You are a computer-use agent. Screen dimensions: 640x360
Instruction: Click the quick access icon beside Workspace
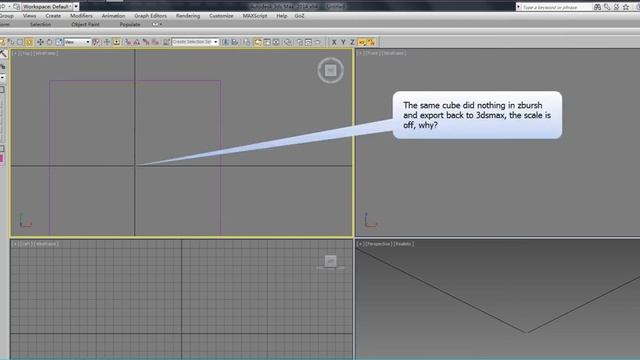pos(16,7)
